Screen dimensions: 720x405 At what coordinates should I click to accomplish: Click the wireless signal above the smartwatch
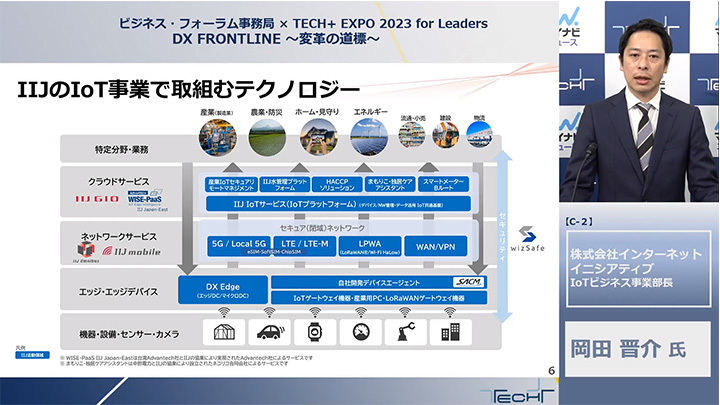315,312
